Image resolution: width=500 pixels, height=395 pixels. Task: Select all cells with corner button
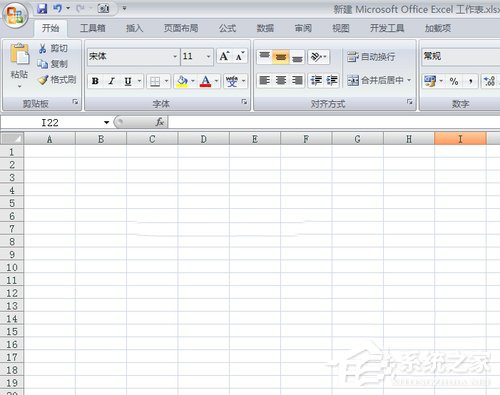pyautogui.click(x=12, y=138)
